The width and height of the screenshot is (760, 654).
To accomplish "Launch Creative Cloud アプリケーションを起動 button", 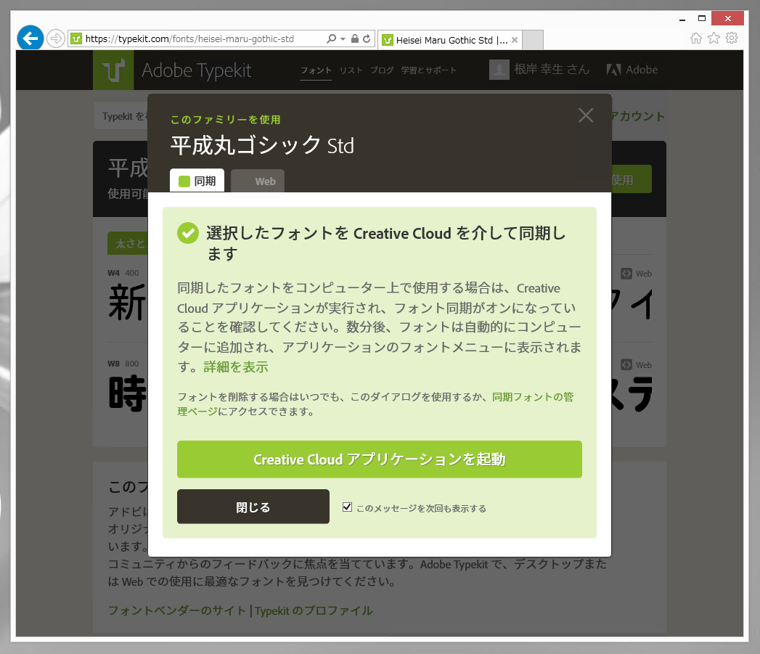I will coord(380,459).
